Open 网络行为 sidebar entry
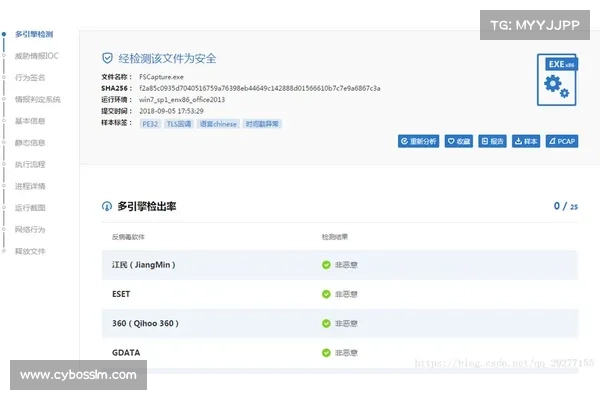Image resolution: width=600 pixels, height=400 pixels. pos(30,230)
